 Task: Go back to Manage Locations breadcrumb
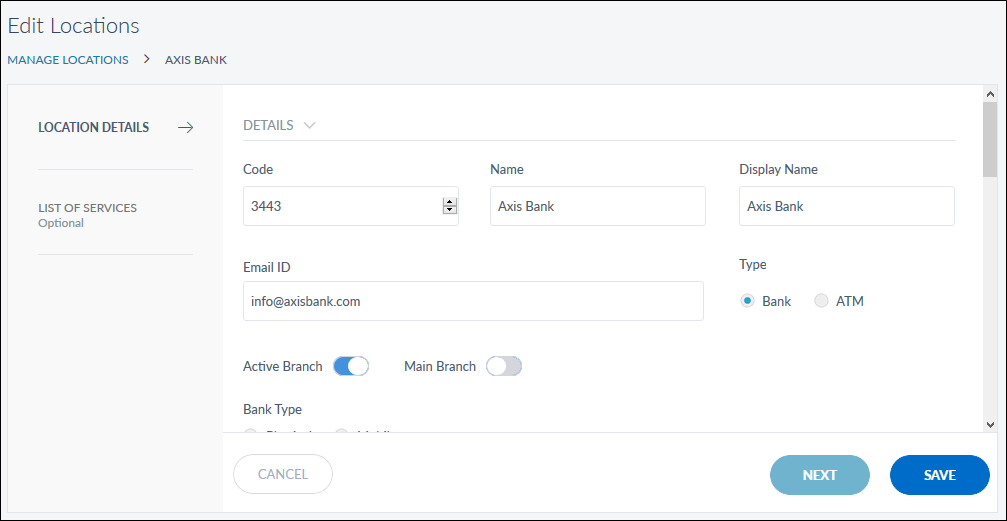68,60
